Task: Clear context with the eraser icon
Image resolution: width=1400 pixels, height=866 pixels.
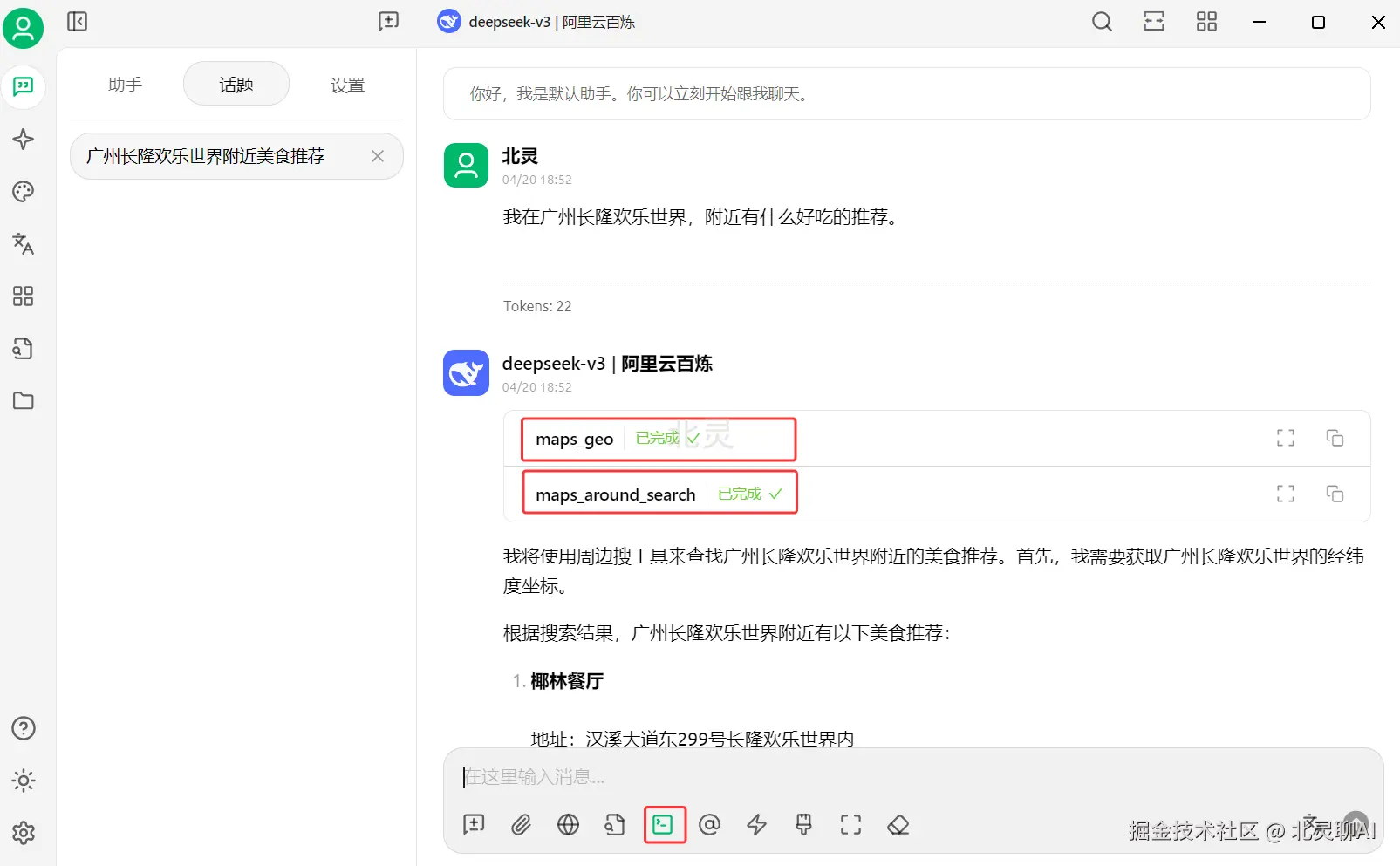Action: tap(898, 825)
